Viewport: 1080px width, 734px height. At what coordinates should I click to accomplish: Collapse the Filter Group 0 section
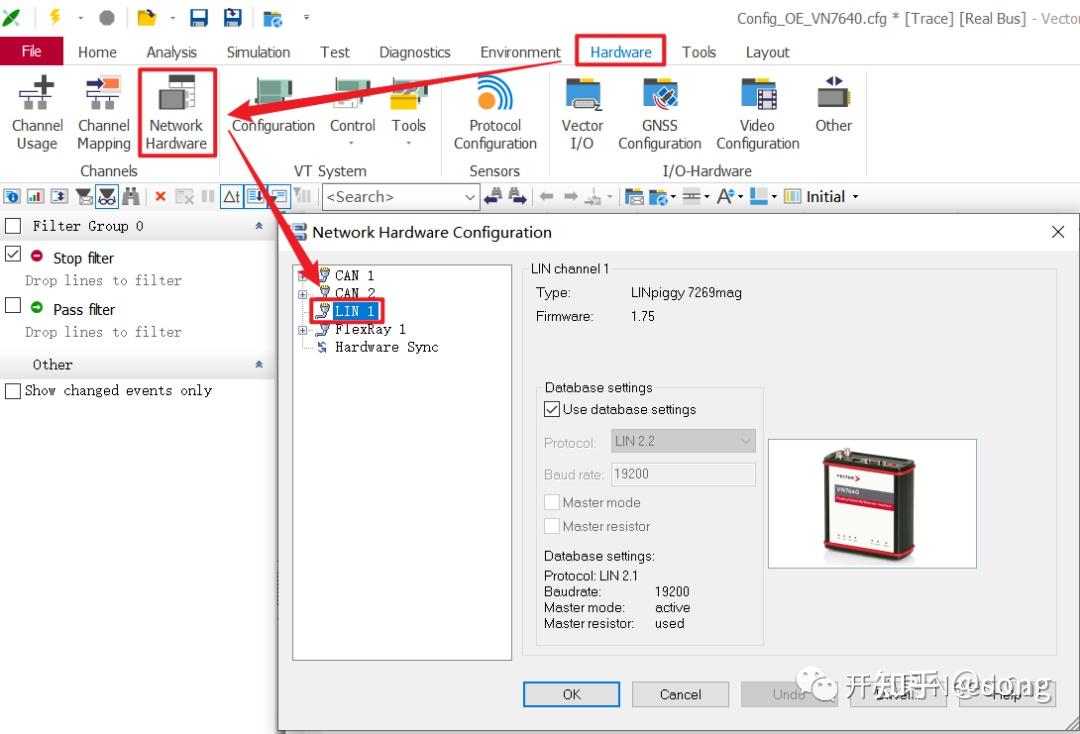click(x=259, y=226)
